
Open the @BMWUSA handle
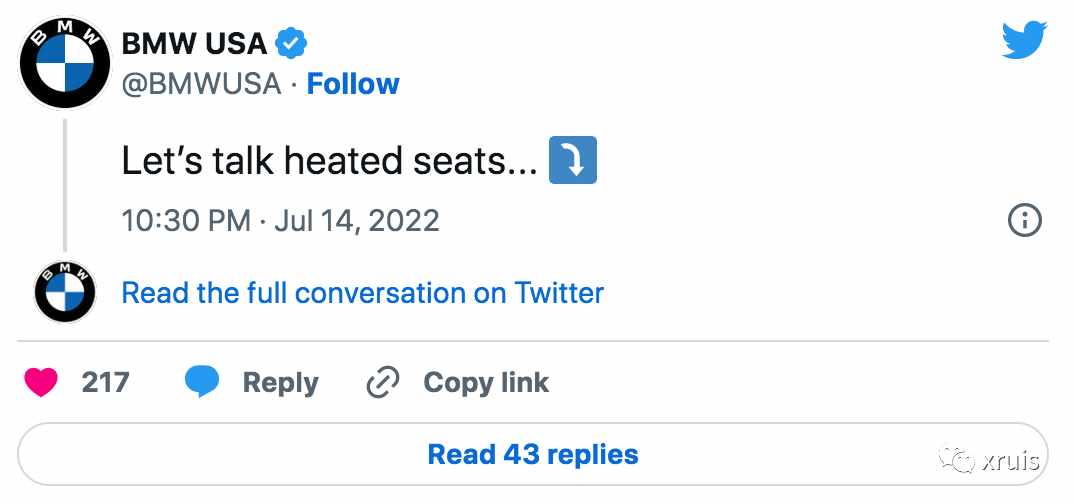pos(201,84)
